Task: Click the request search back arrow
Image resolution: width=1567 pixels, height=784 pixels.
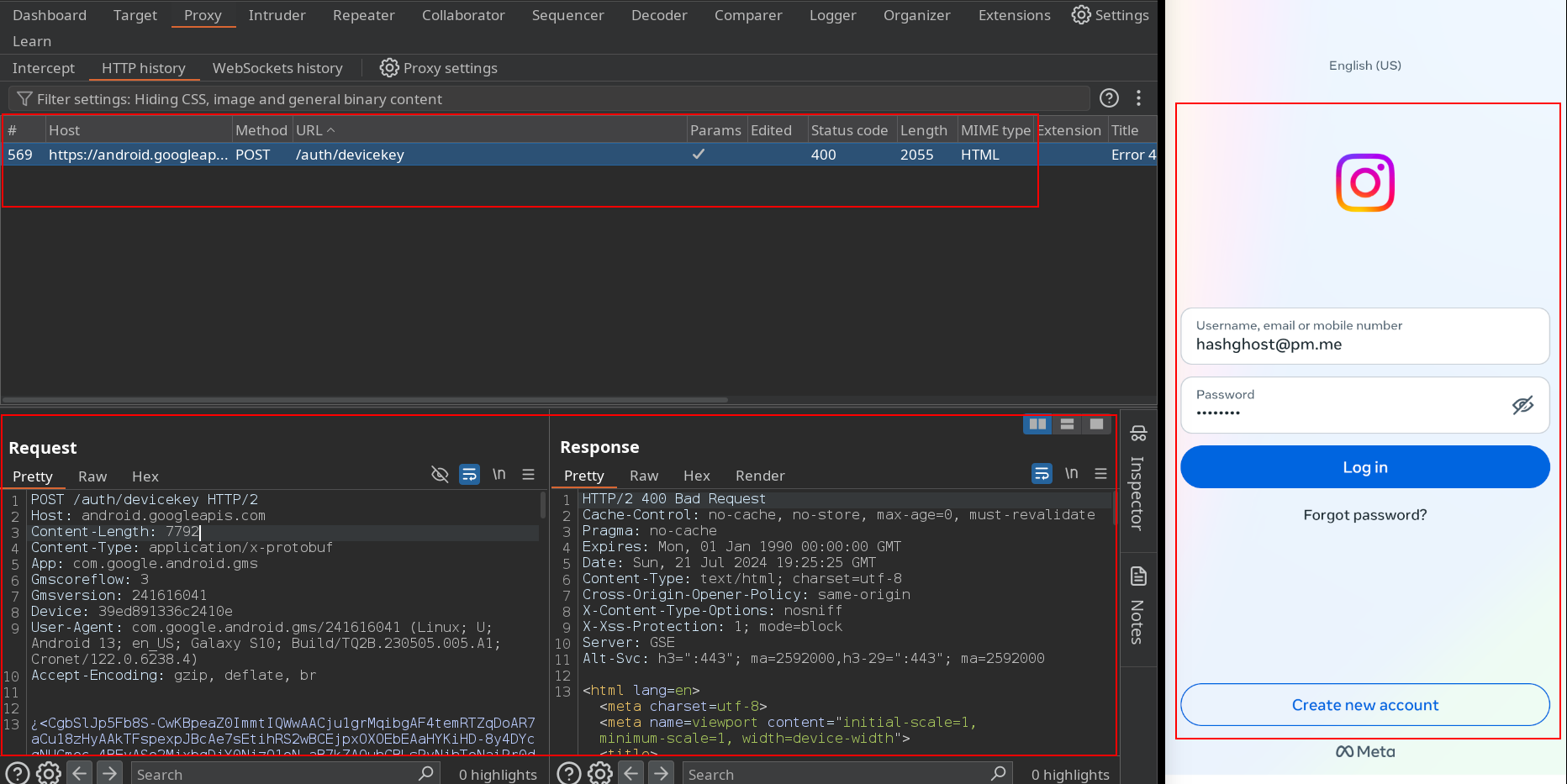Action: tap(80, 773)
